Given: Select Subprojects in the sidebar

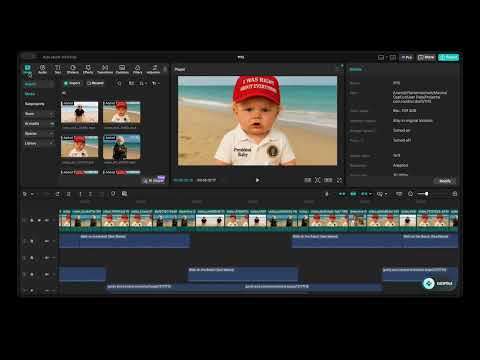Looking at the screenshot, I should click(35, 104).
